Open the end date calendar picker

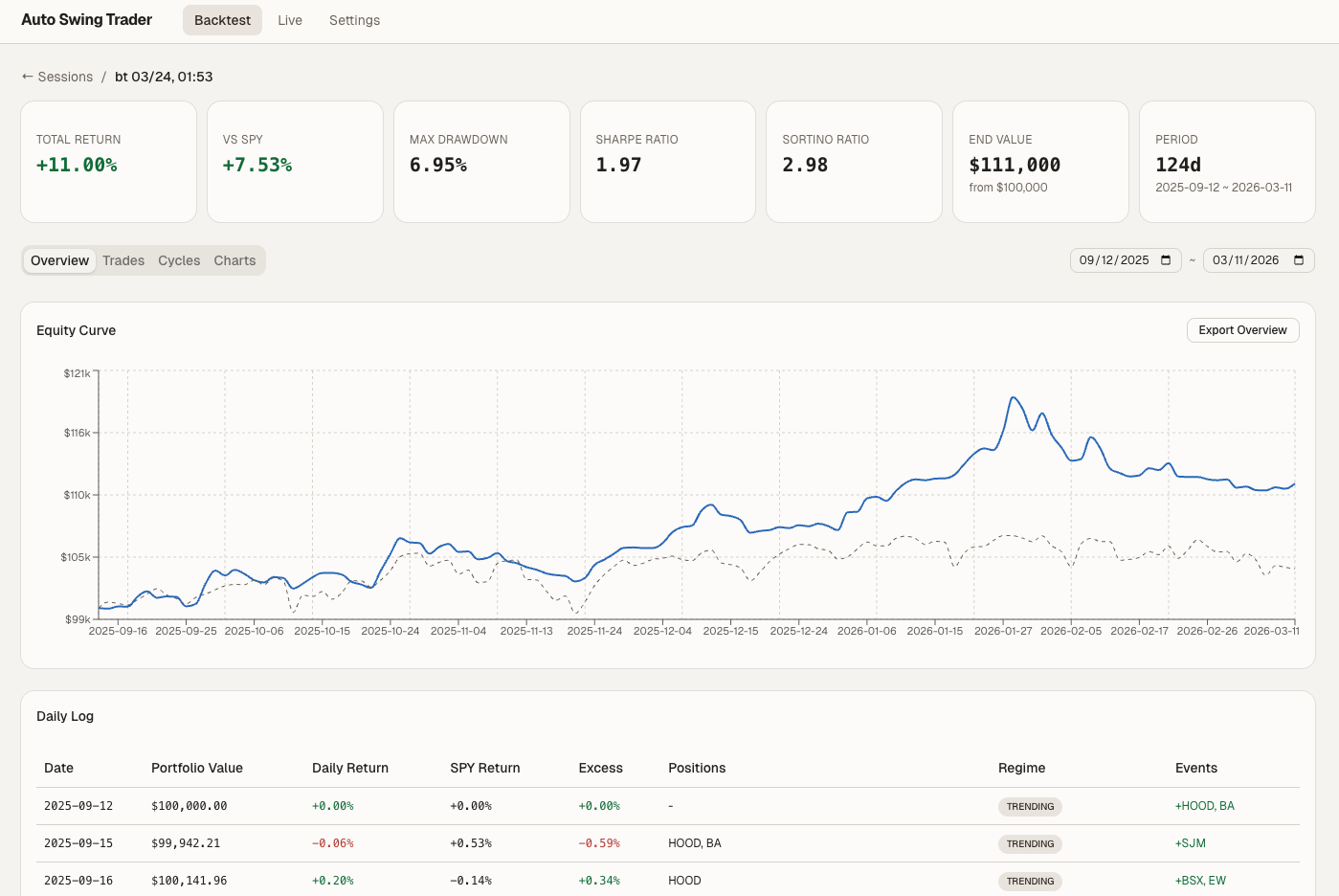point(1298,259)
